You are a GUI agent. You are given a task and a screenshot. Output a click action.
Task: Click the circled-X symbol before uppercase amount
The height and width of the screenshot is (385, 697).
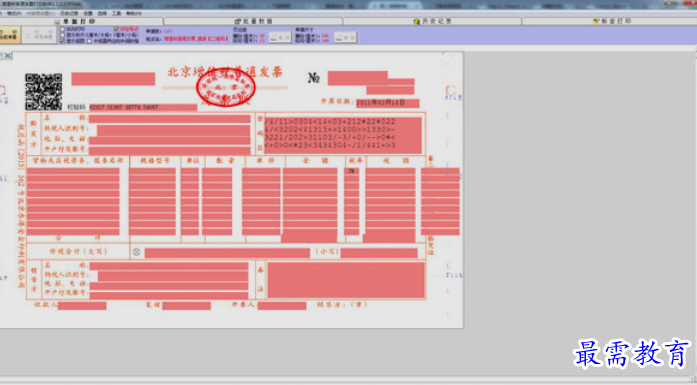[x=136, y=252]
